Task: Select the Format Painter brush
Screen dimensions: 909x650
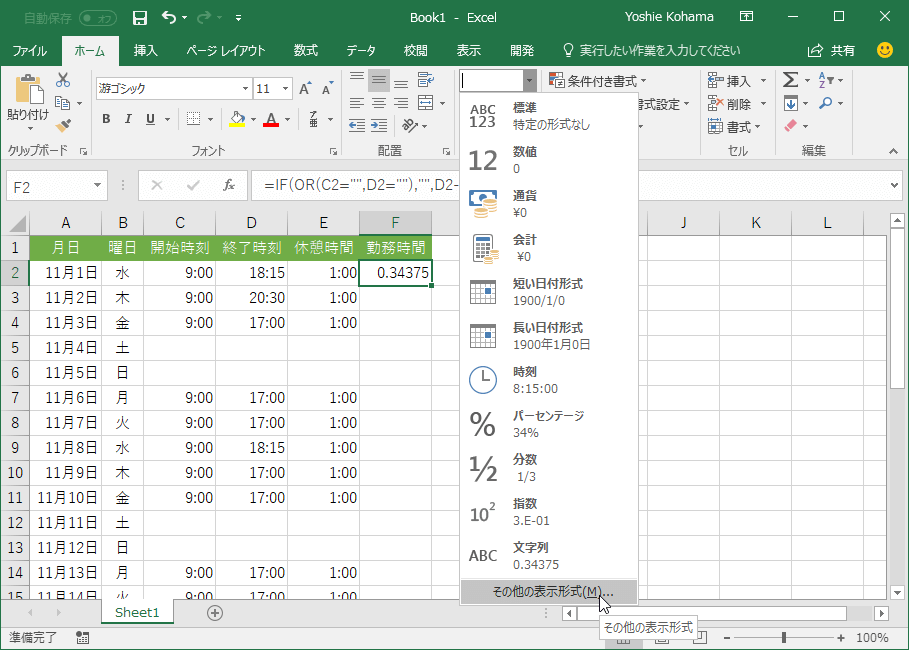Action: click(63, 126)
